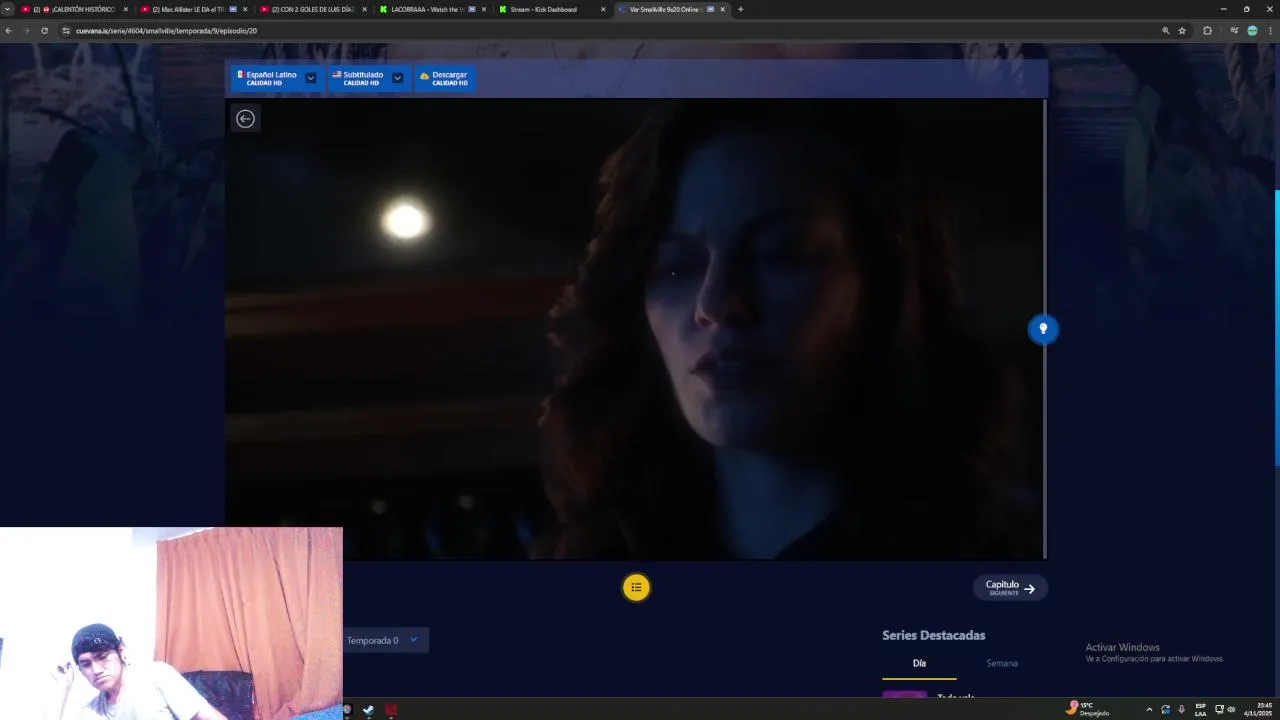
Task: Expand the Español Latino dropdown arrow
Action: [x=311, y=78]
